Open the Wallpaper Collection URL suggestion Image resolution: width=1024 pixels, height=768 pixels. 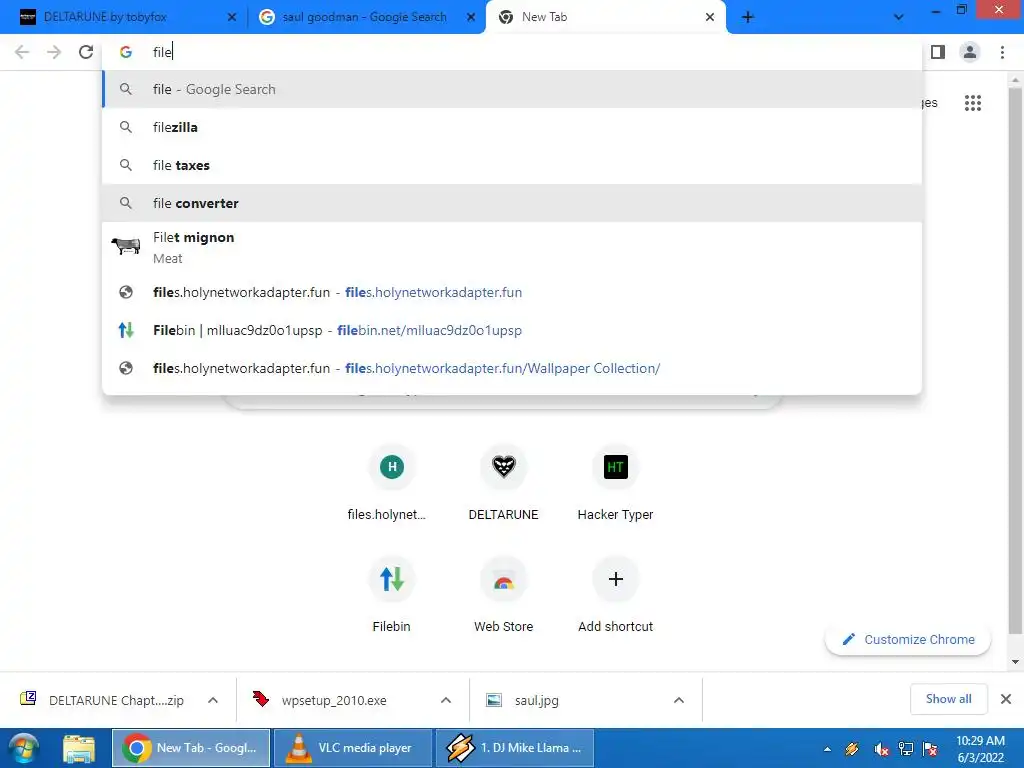pyautogui.click(x=512, y=368)
